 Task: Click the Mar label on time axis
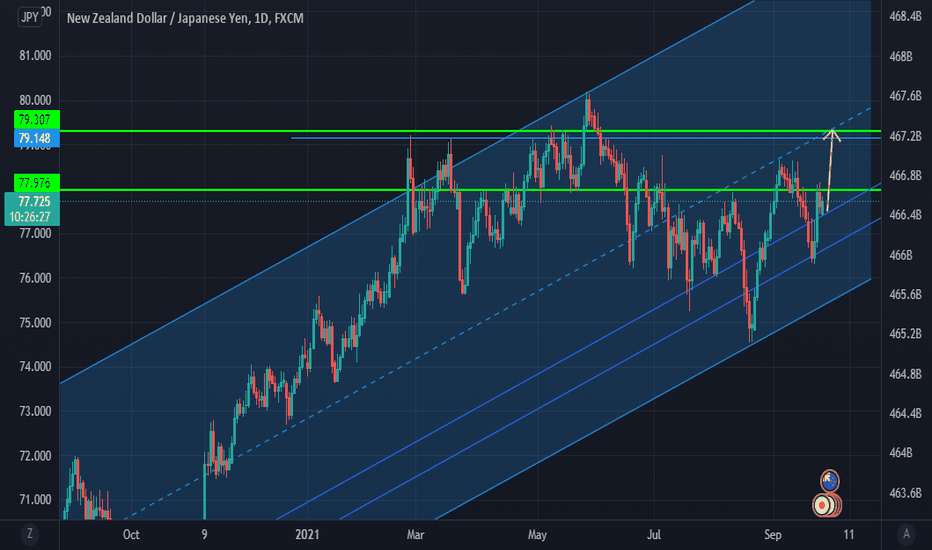pyautogui.click(x=415, y=535)
